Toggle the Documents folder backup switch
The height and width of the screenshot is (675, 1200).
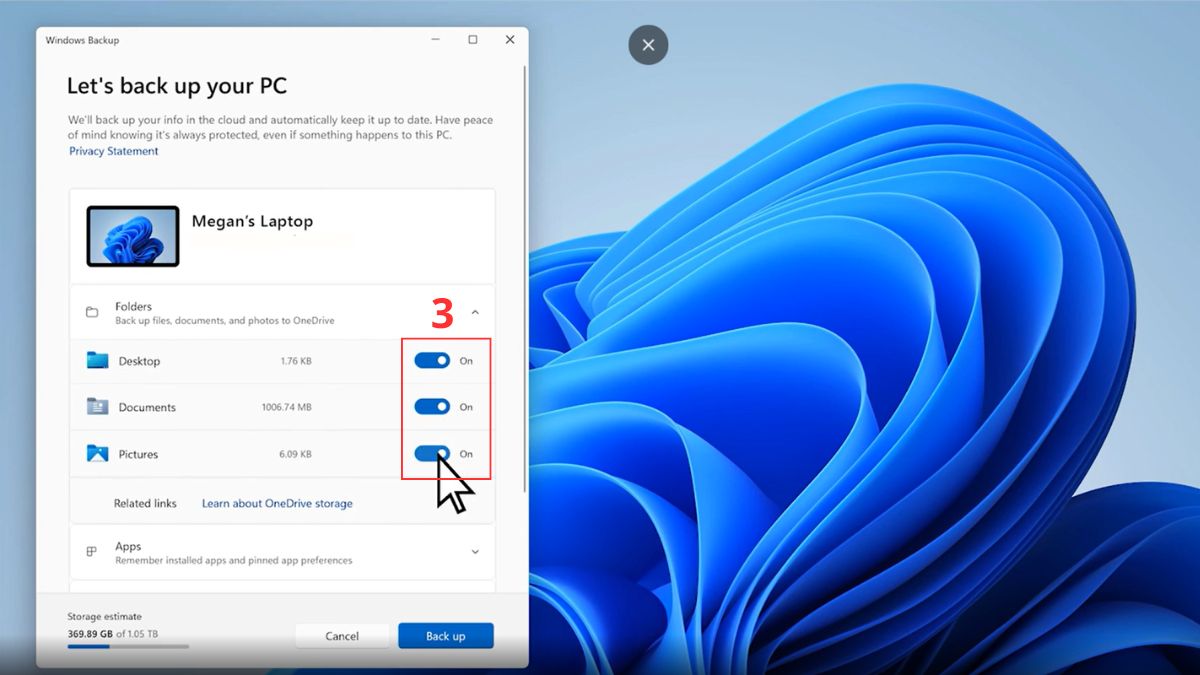(432, 407)
